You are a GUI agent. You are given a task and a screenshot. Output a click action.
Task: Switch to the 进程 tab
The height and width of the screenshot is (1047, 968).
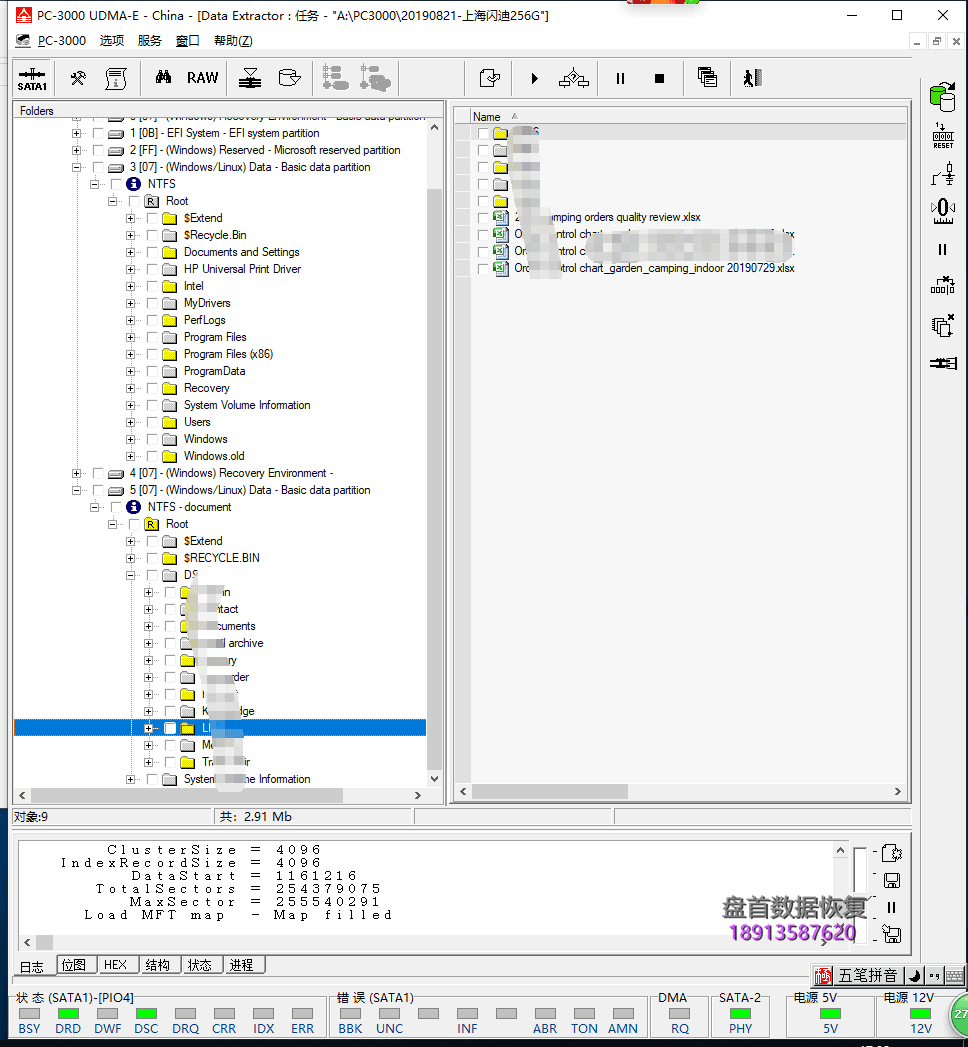242,965
